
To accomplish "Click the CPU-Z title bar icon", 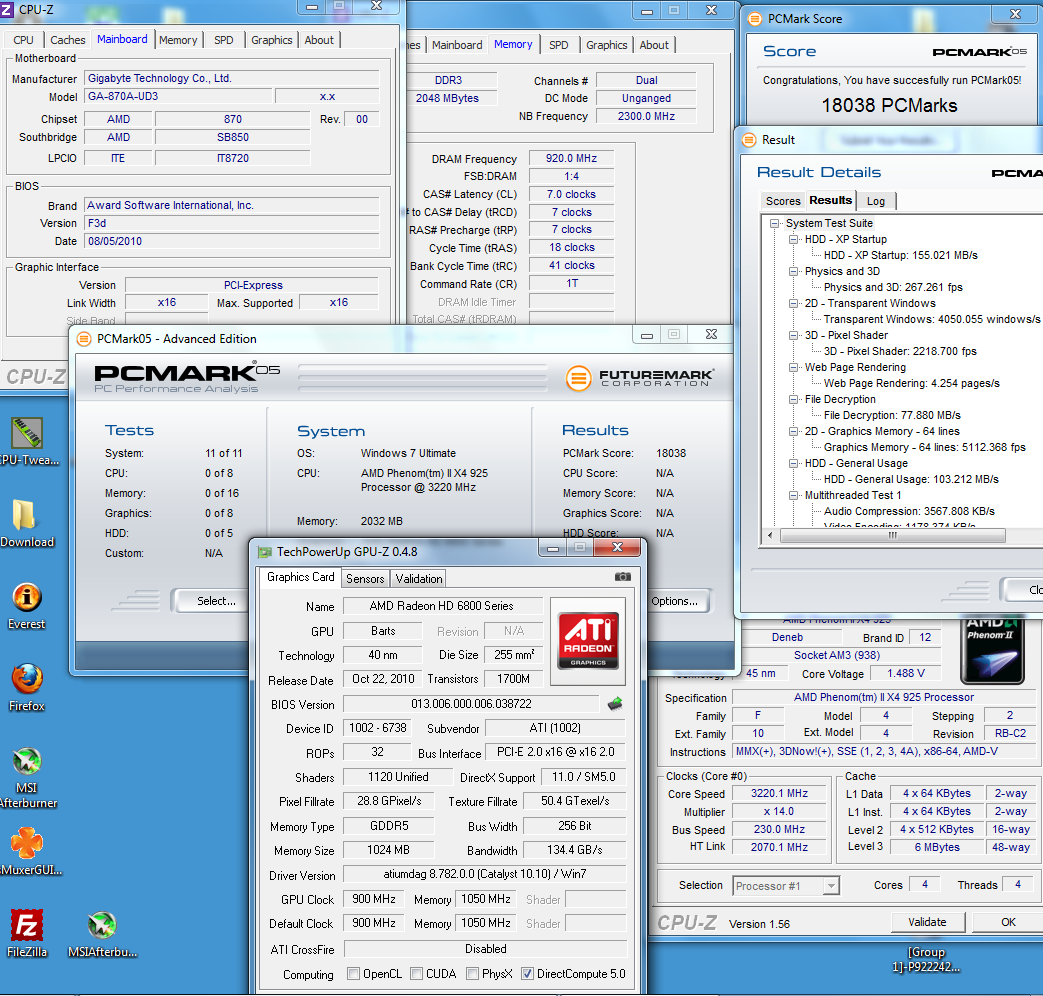I will click(x=7, y=9).
